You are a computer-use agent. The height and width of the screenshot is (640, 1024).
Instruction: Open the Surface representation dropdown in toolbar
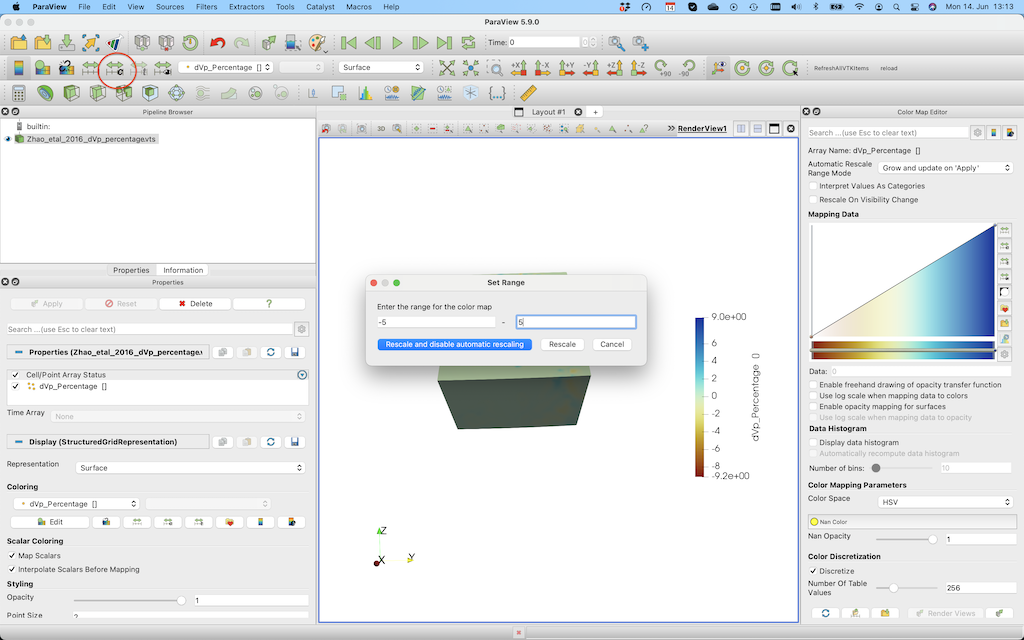(381, 68)
